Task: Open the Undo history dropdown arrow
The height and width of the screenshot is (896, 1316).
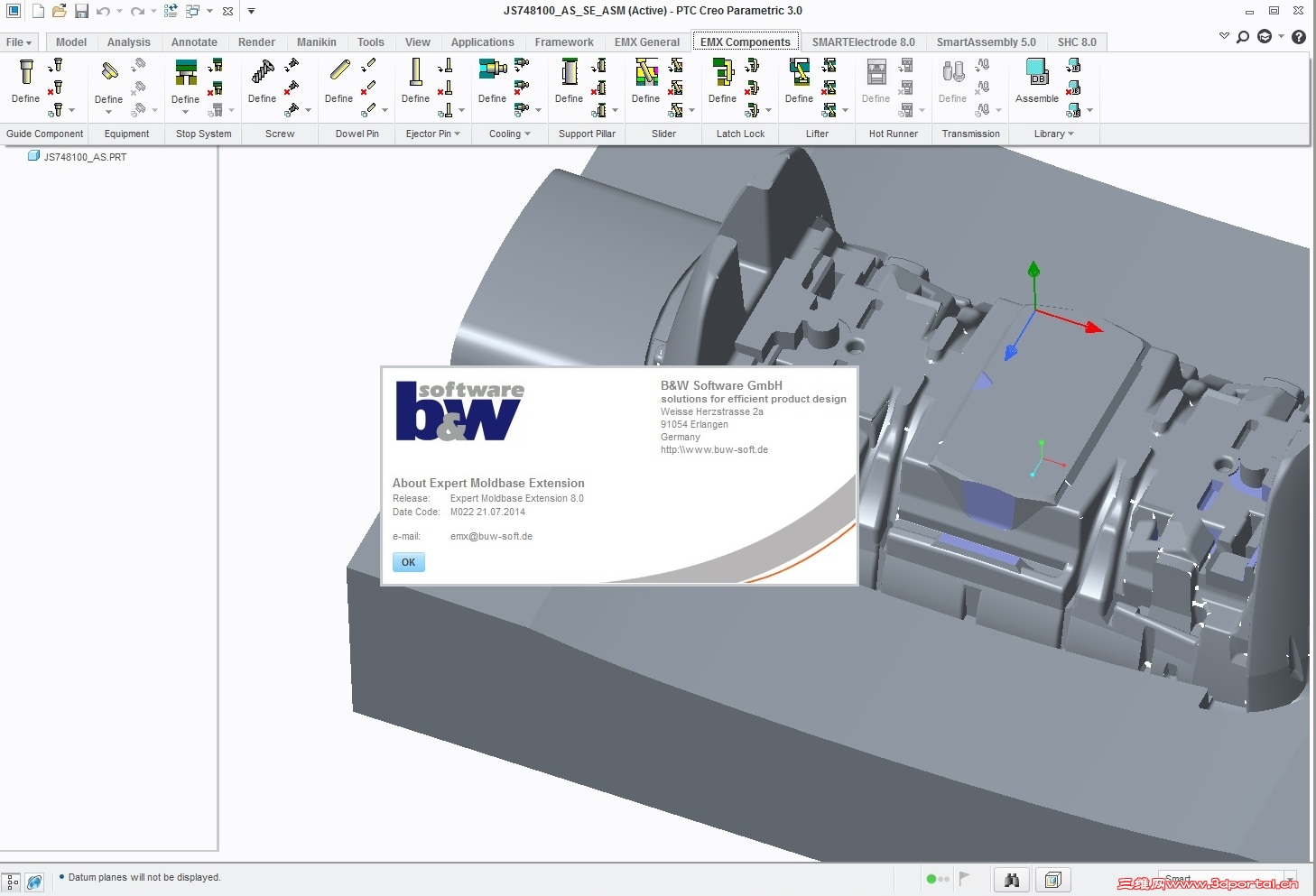Action: point(119,12)
